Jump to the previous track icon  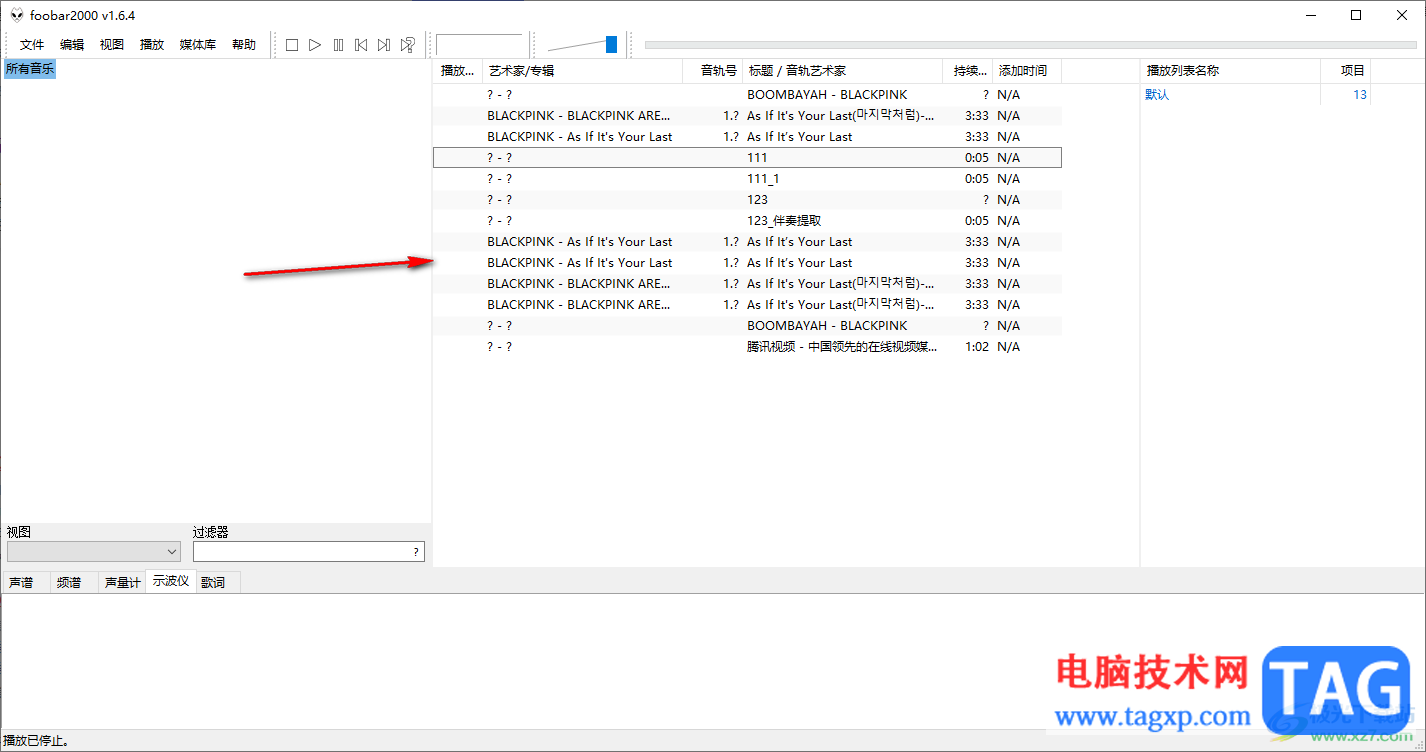point(361,45)
